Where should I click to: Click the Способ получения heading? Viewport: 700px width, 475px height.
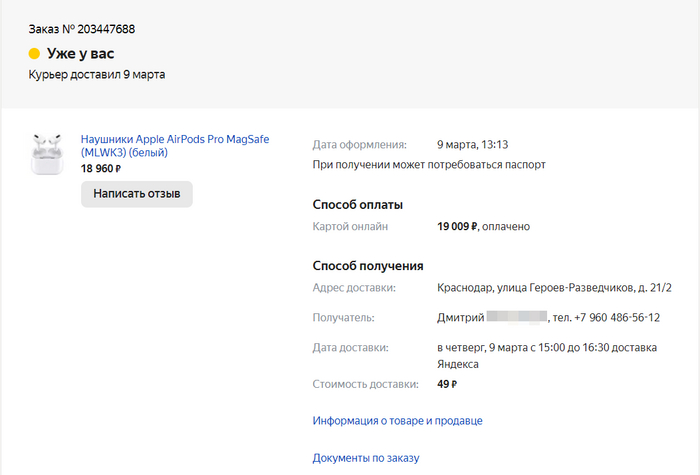(x=368, y=266)
